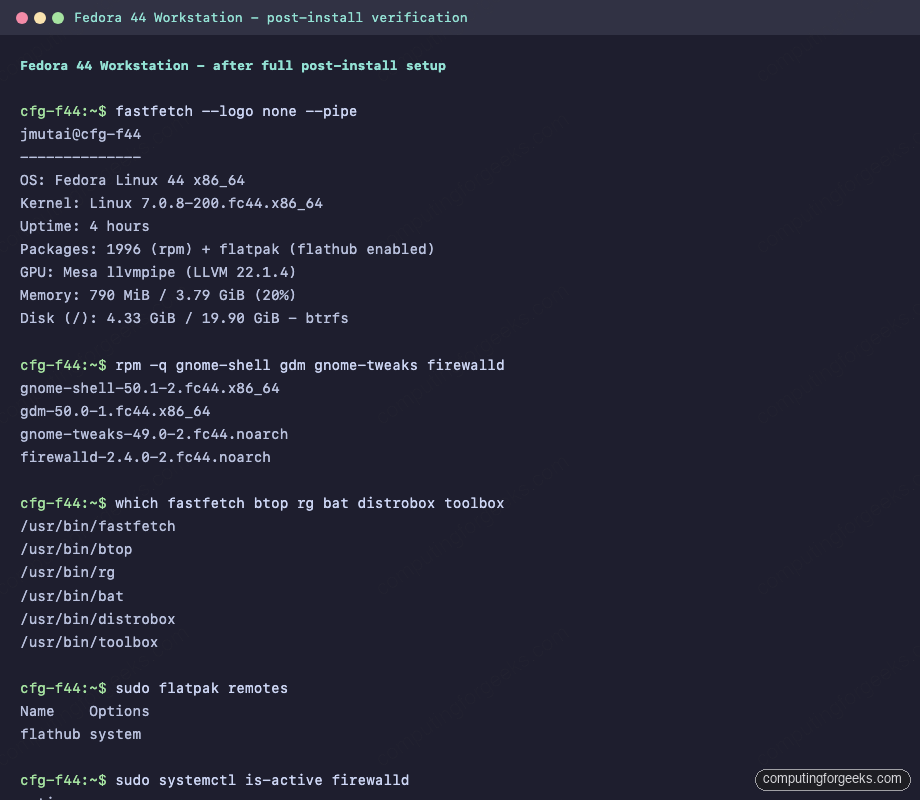
Task: Click 'firewalld-2.4.0-2.fc44.noarch' output line
Action: click(146, 457)
